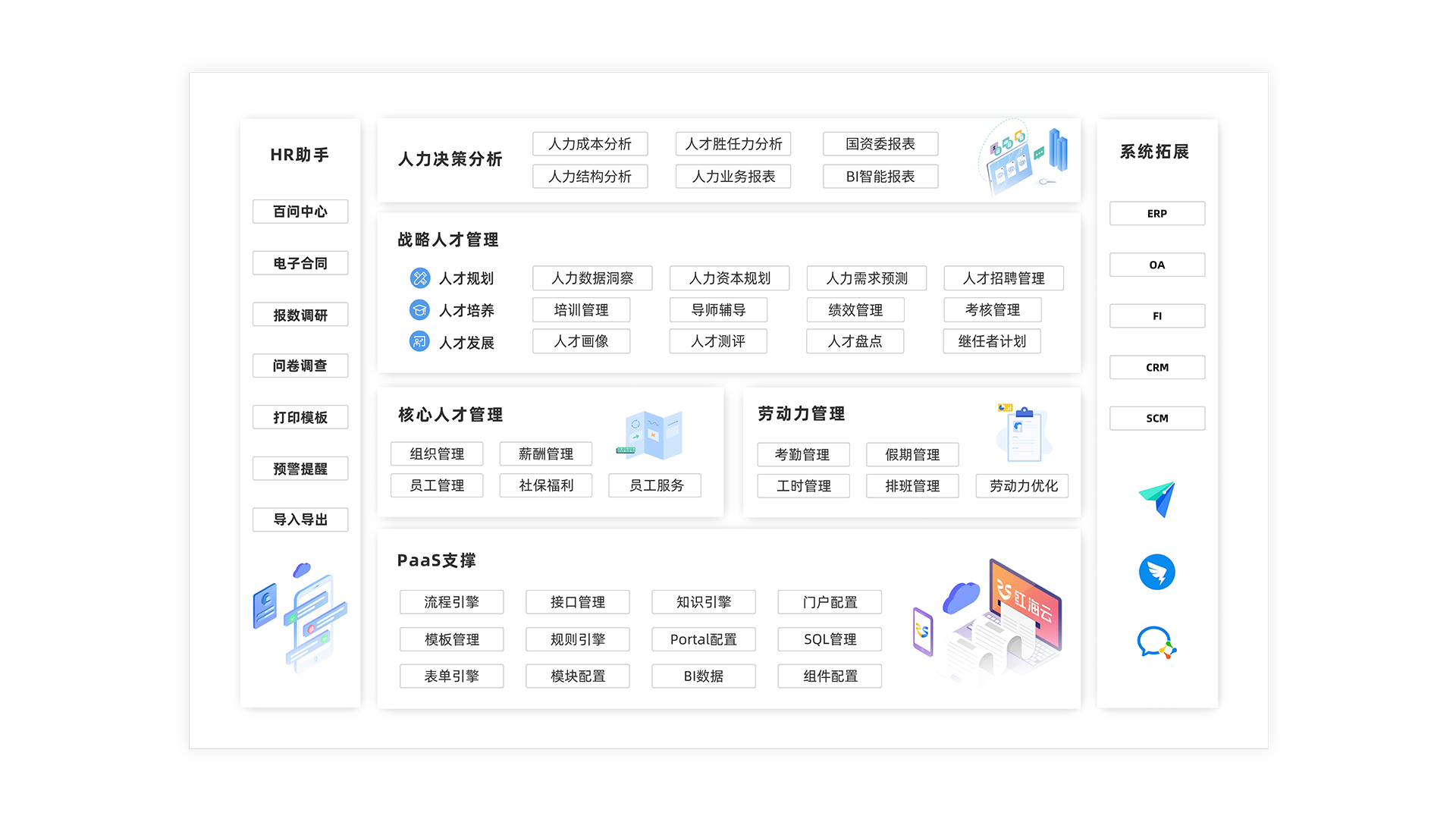Select 员工管理
Image resolution: width=1456 pixels, height=819 pixels.
(437, 485)
